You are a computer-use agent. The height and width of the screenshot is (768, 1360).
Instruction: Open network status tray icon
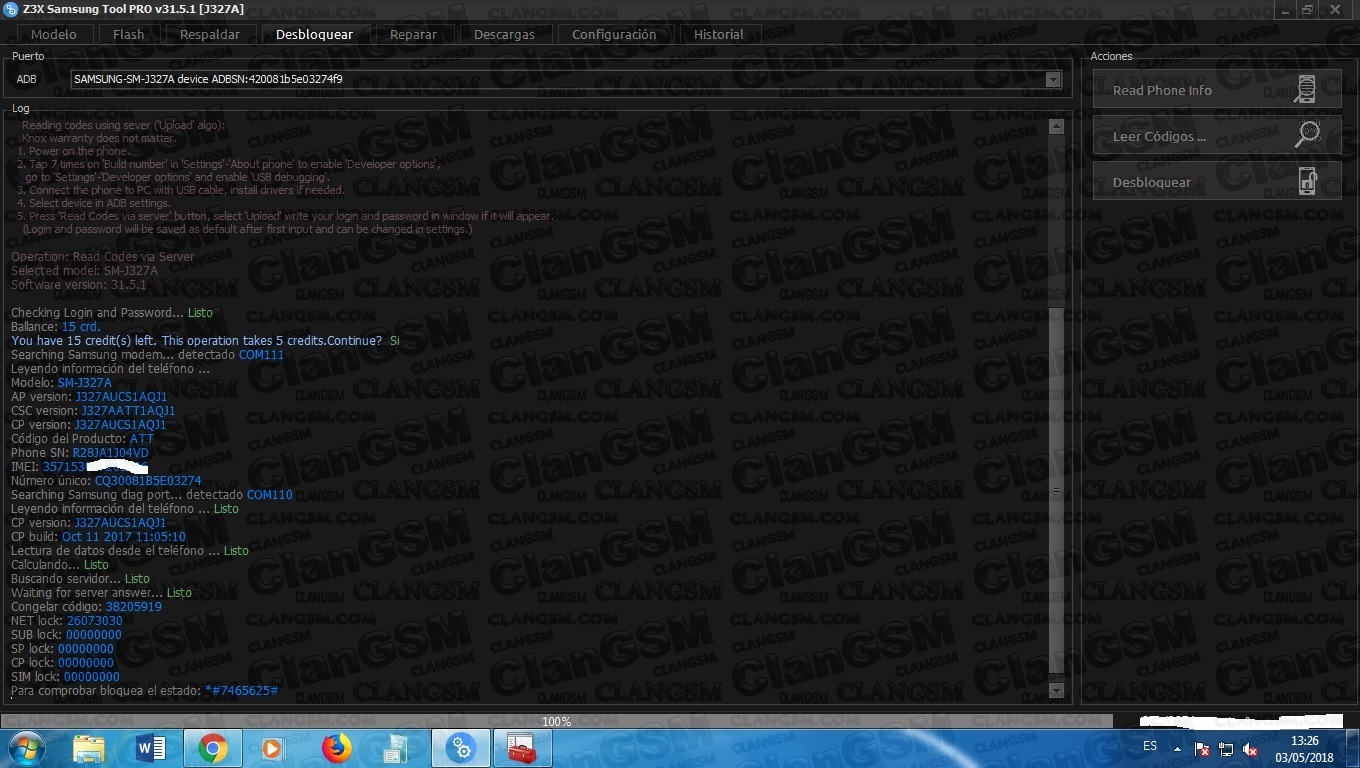point(1226,748)
